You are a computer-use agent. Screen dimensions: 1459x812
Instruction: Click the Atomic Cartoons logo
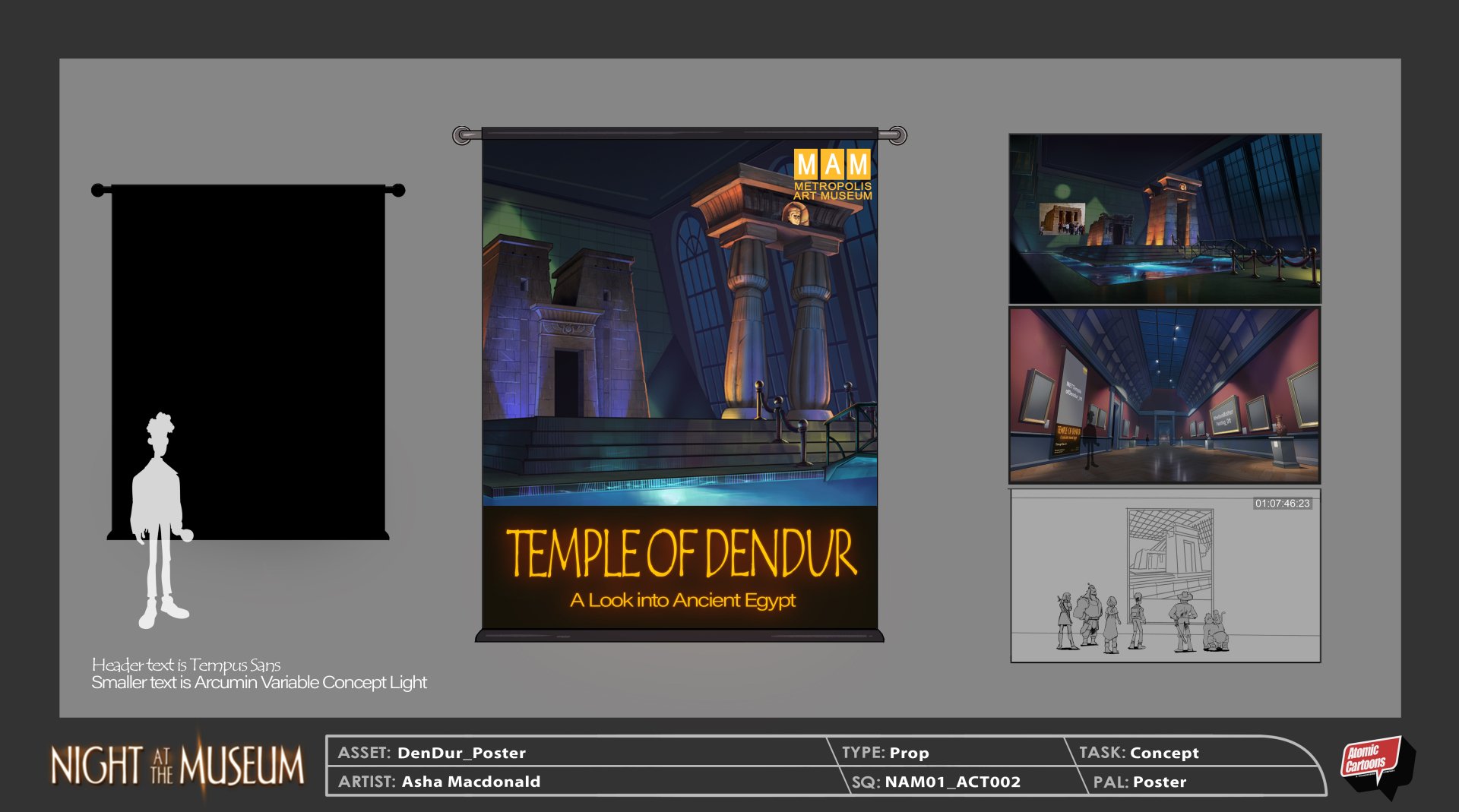coord(1374,763)
